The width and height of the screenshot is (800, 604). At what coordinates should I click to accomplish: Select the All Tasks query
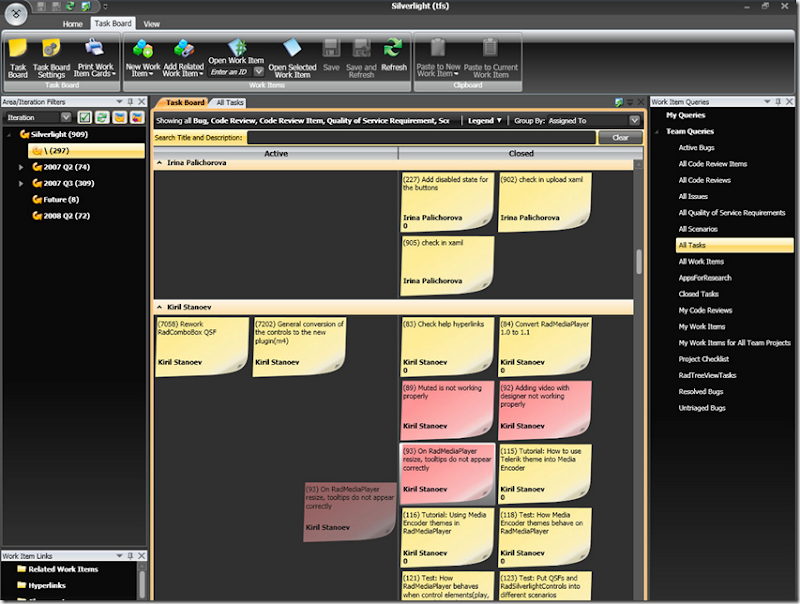pos(735,245)
